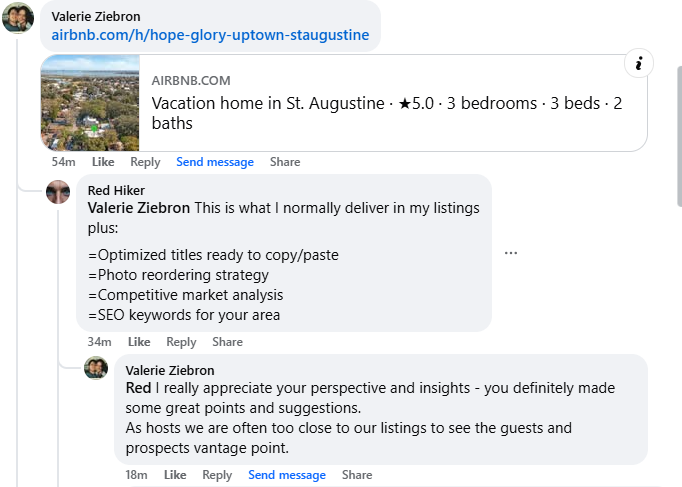Open Red Hiker's profile avatar

pyautogui.click(x=58, y=192)
